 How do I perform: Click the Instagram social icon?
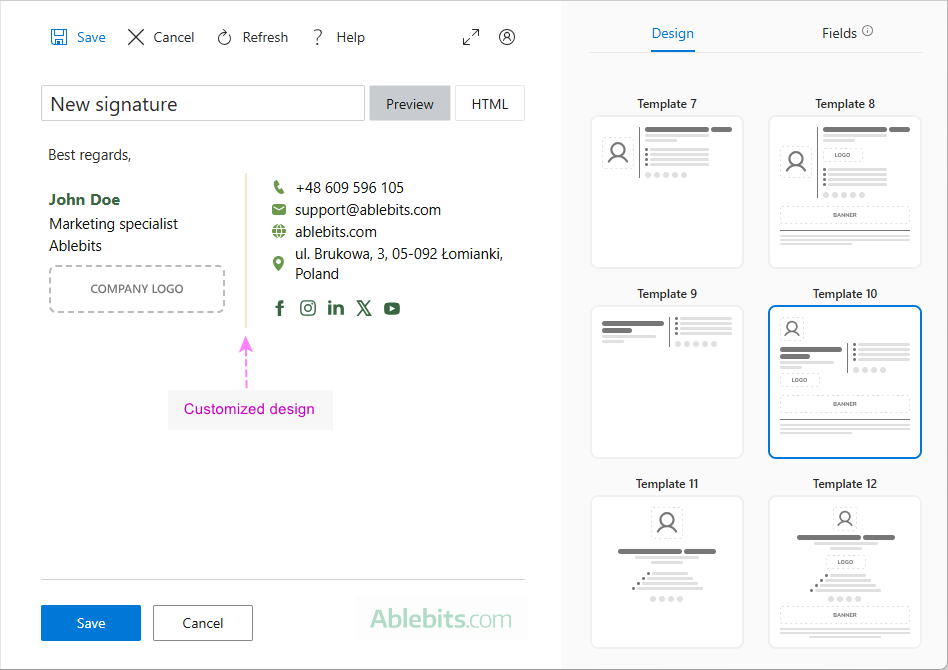pos(308,308)
